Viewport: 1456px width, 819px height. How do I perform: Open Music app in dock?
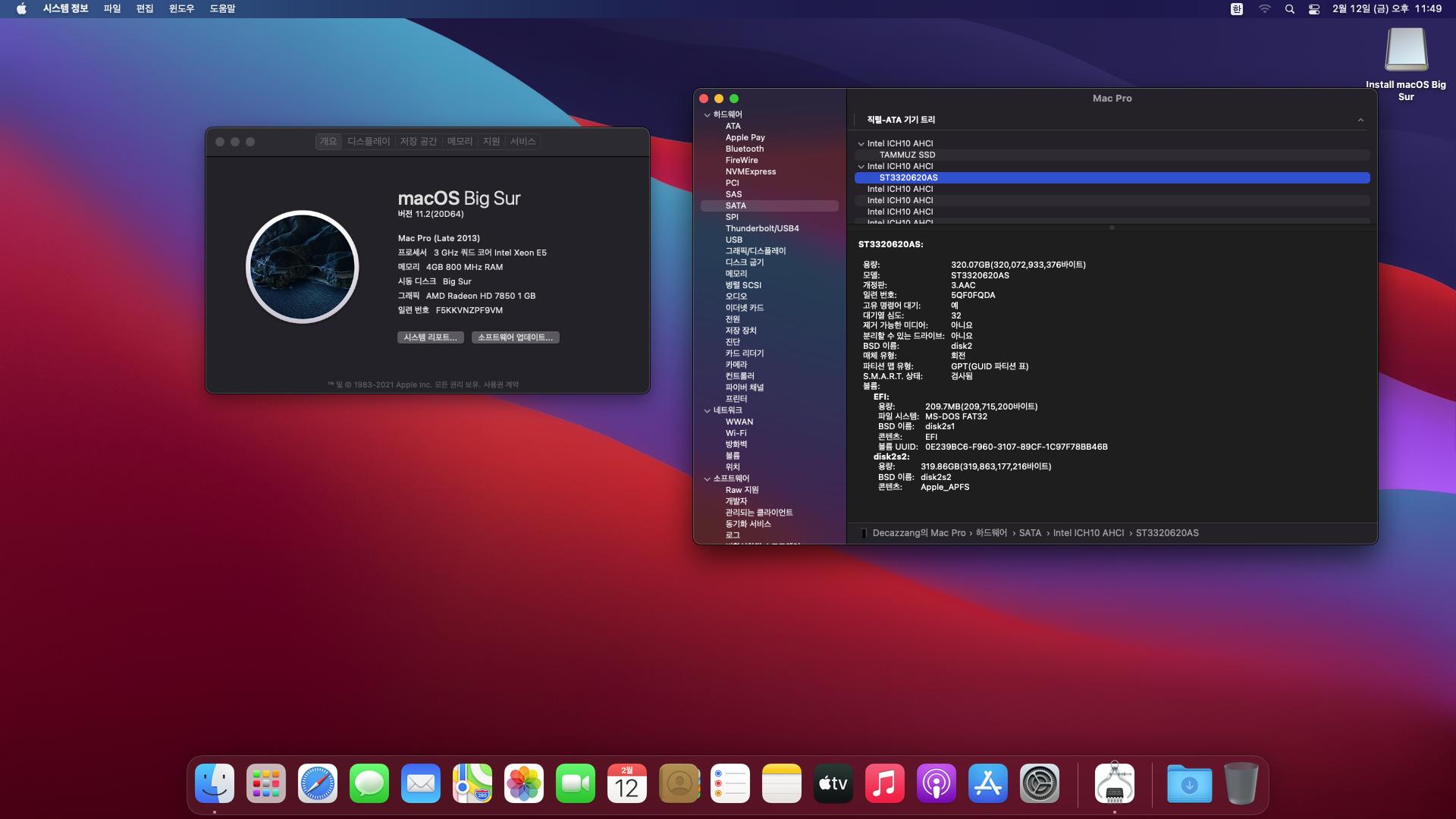[x=885, y=783]
